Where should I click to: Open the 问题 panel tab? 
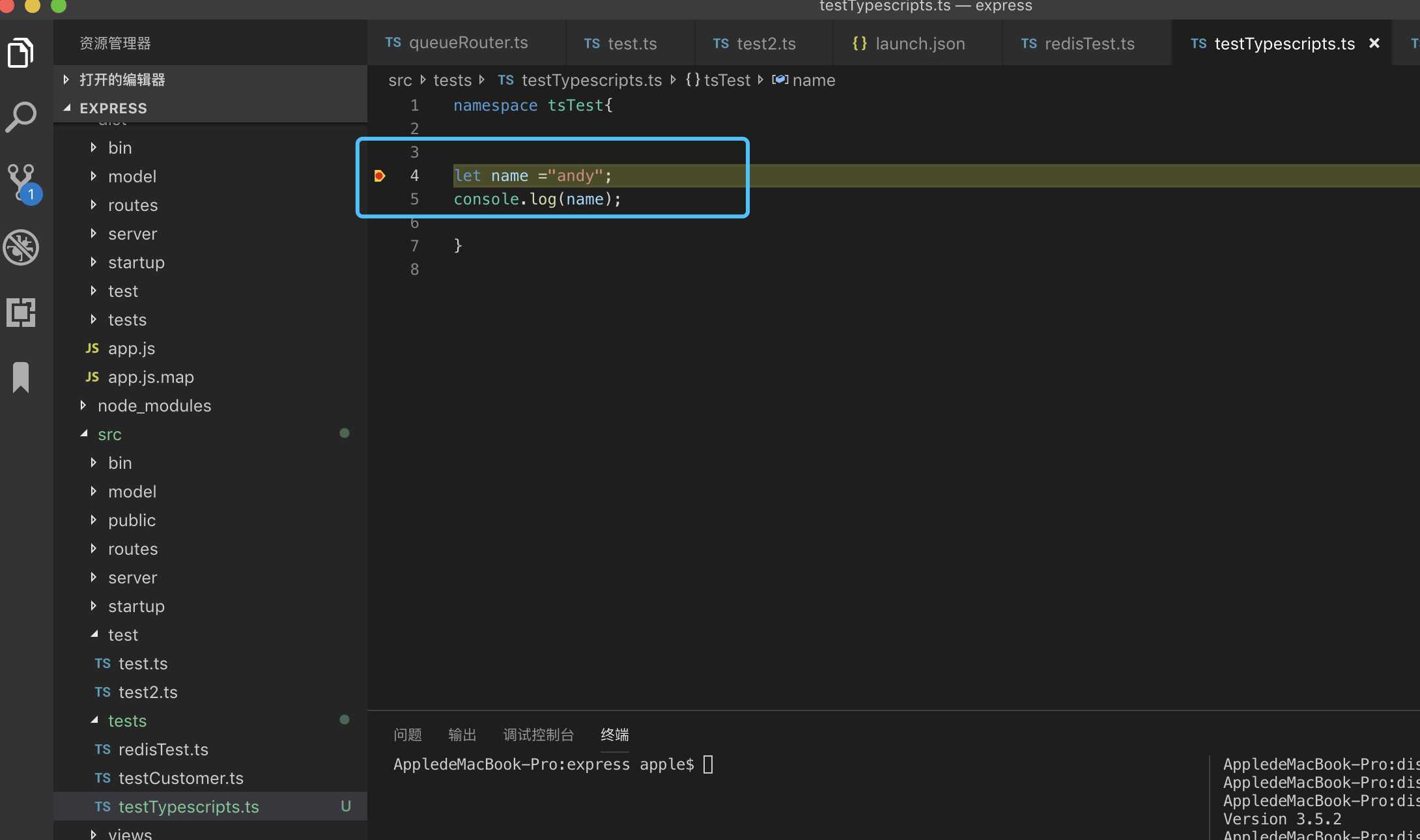click(408, 735)
